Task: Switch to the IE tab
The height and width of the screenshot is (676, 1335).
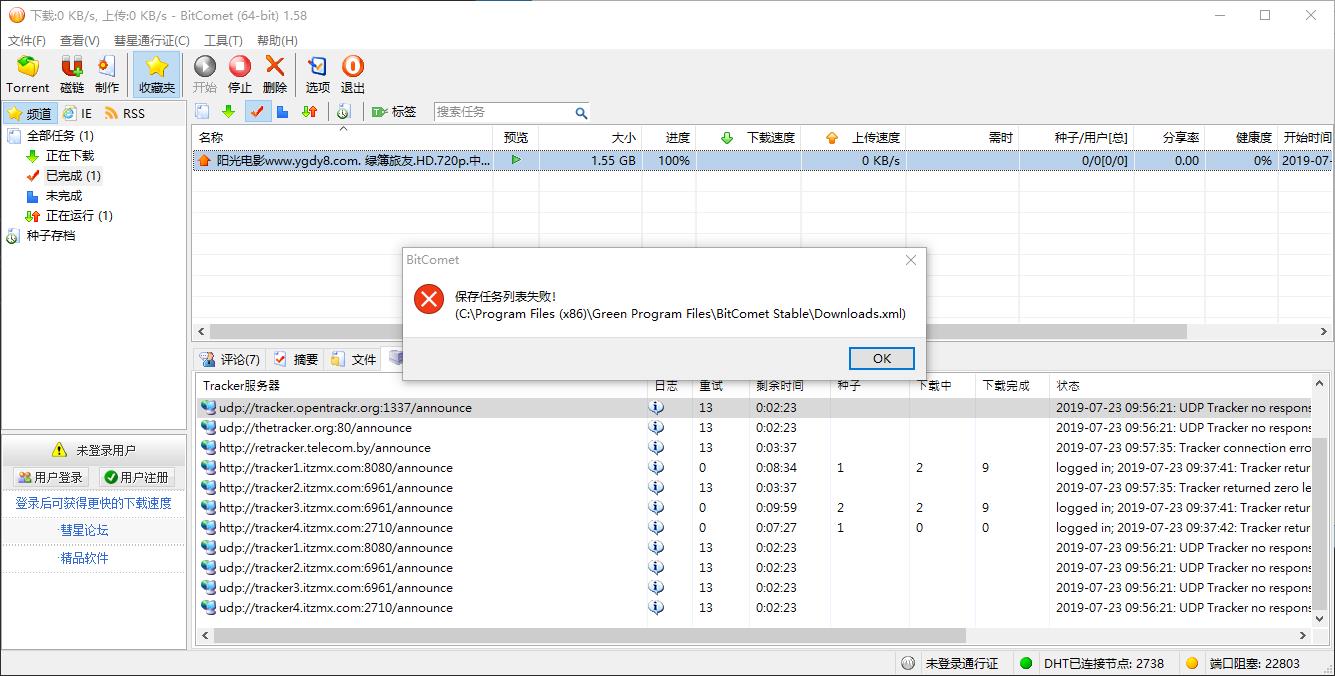Action: click(77, 113)
